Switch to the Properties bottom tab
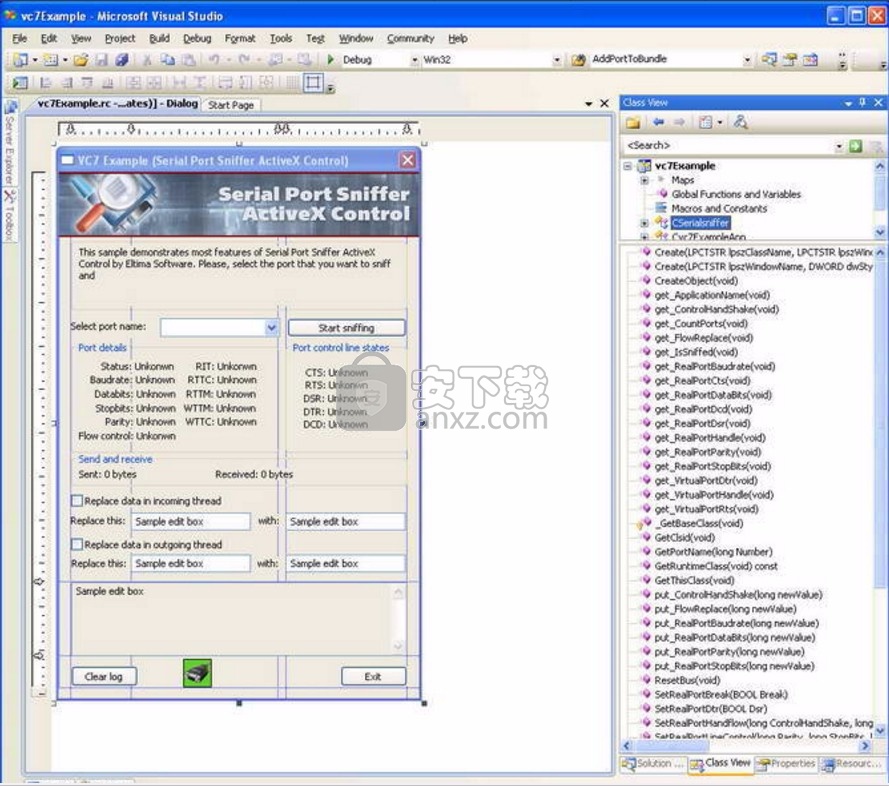 click(x=786, y=764)
